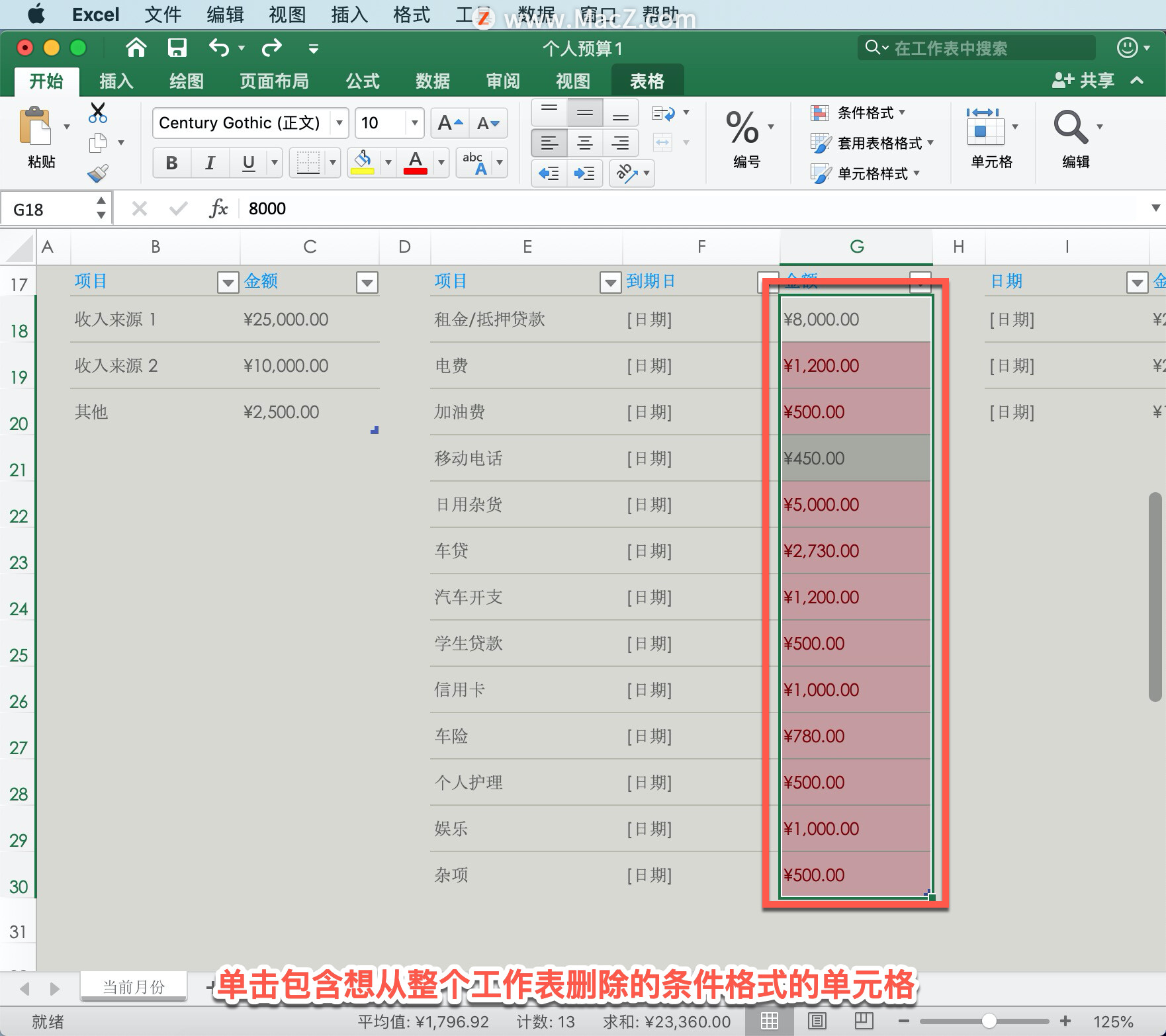The height and width of the screenshot is (1036, 1166).
Task: Open the Apple menu
Action: tap(36, 14)
